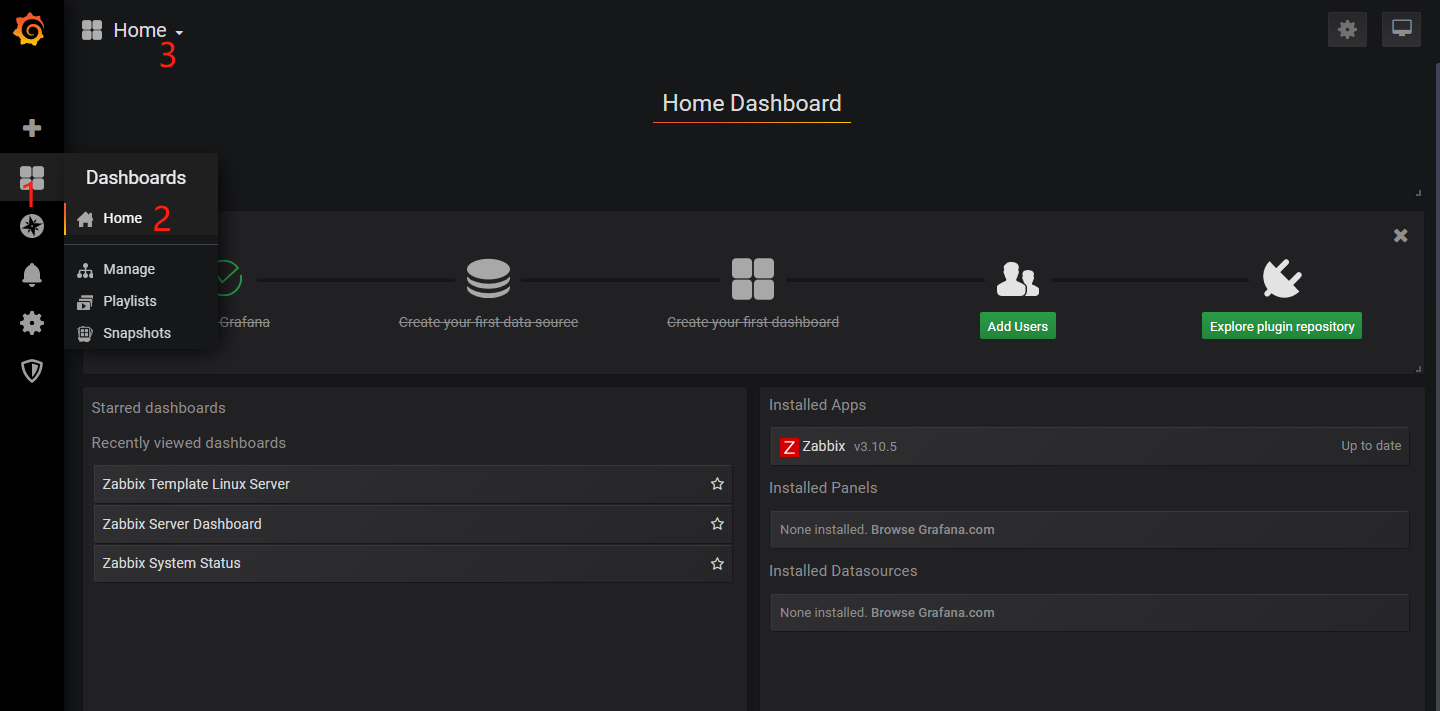The height and width of the screenshot is (711, 1440).
Task: Cycle view mode with monitor icon
Action: pyautogui.click(x=1401, y=30)
